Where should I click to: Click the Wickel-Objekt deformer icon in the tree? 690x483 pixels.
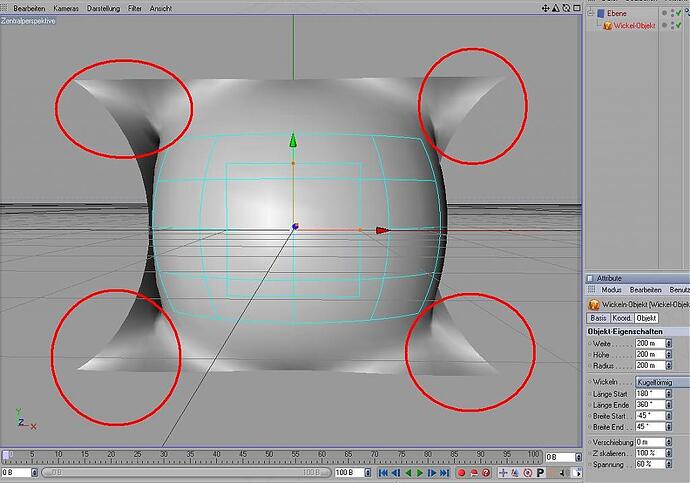click(x=608, y=26)
